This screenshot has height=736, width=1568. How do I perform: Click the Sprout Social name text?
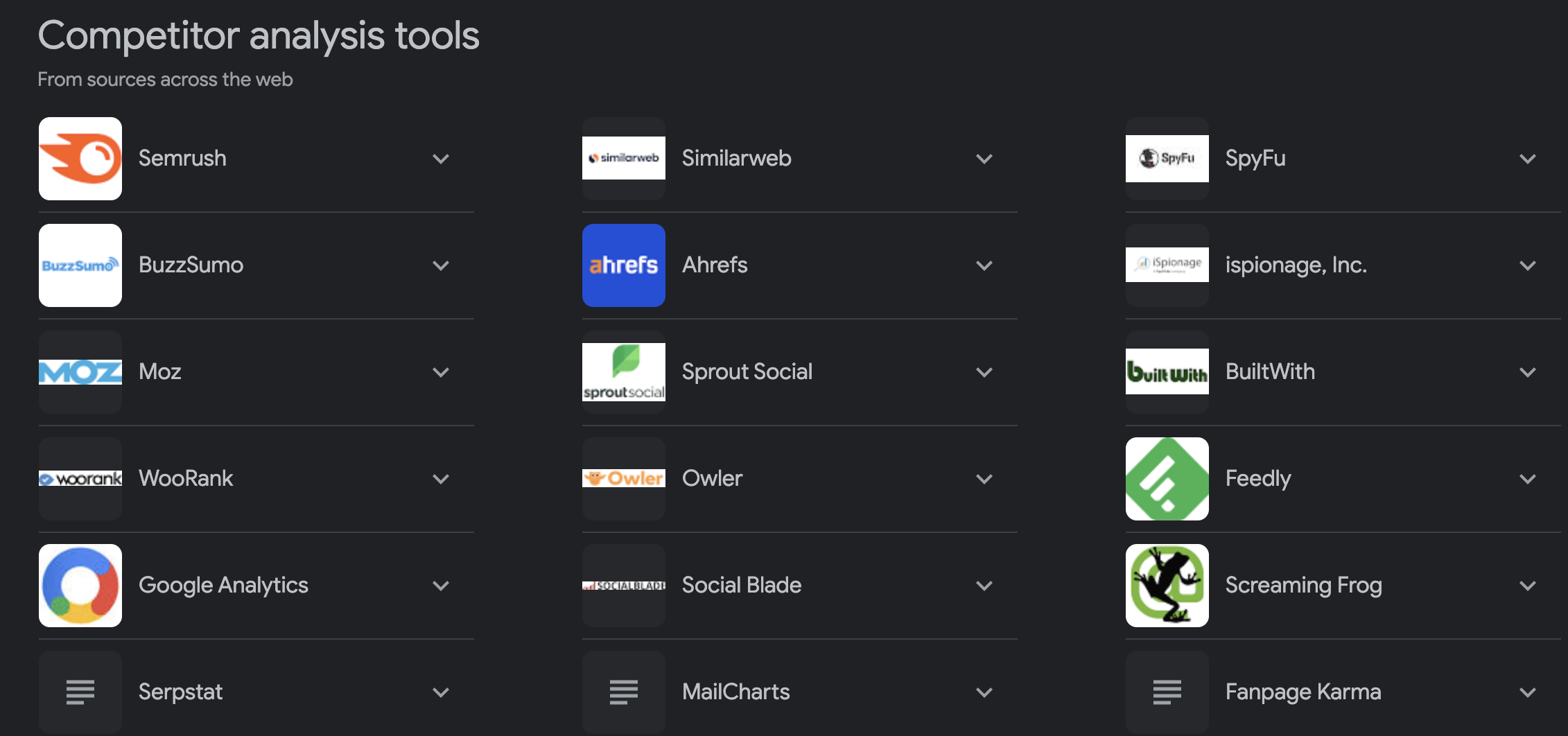747,372
